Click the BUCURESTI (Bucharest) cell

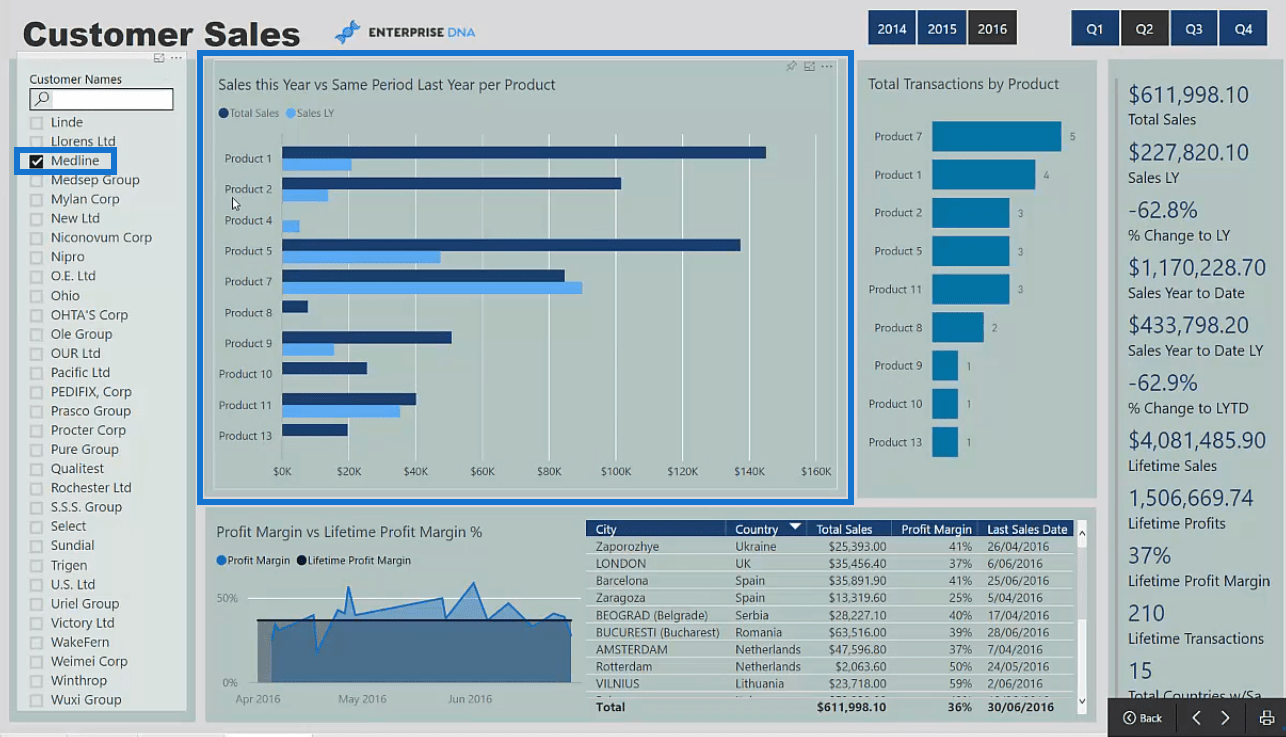(x=657, y=632)
